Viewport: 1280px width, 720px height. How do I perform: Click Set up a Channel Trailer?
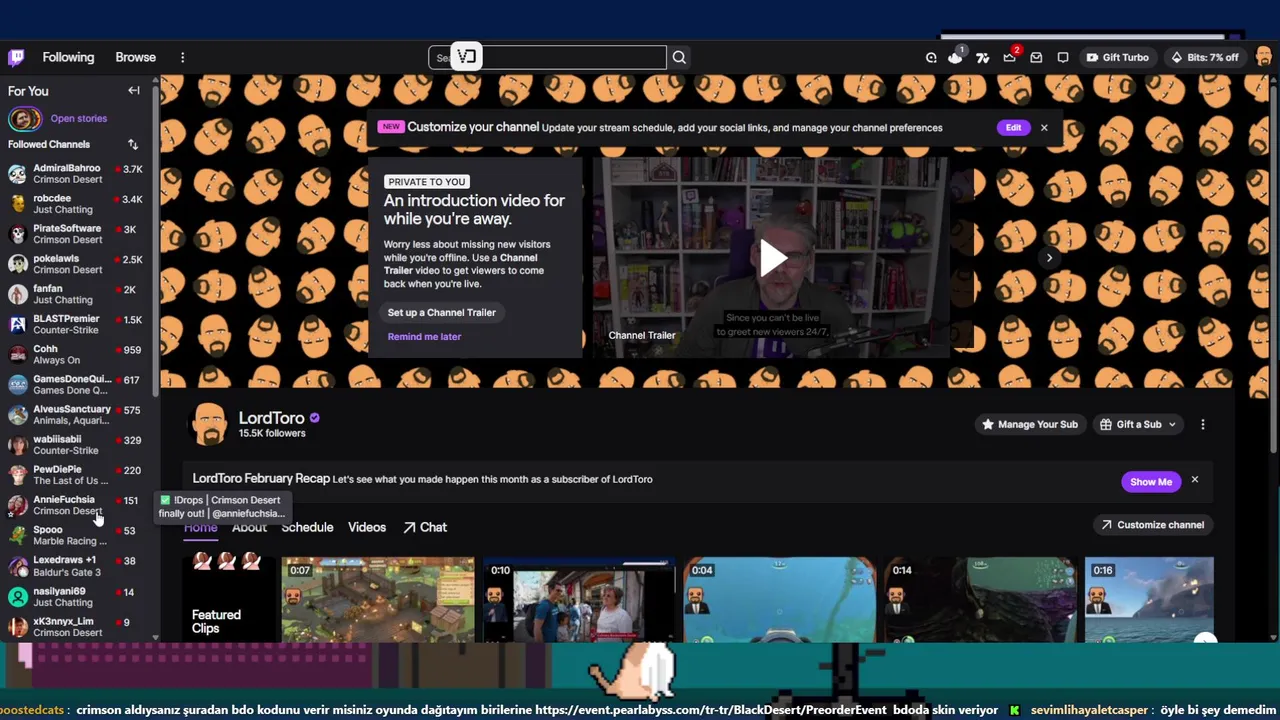tap(441, 312)
